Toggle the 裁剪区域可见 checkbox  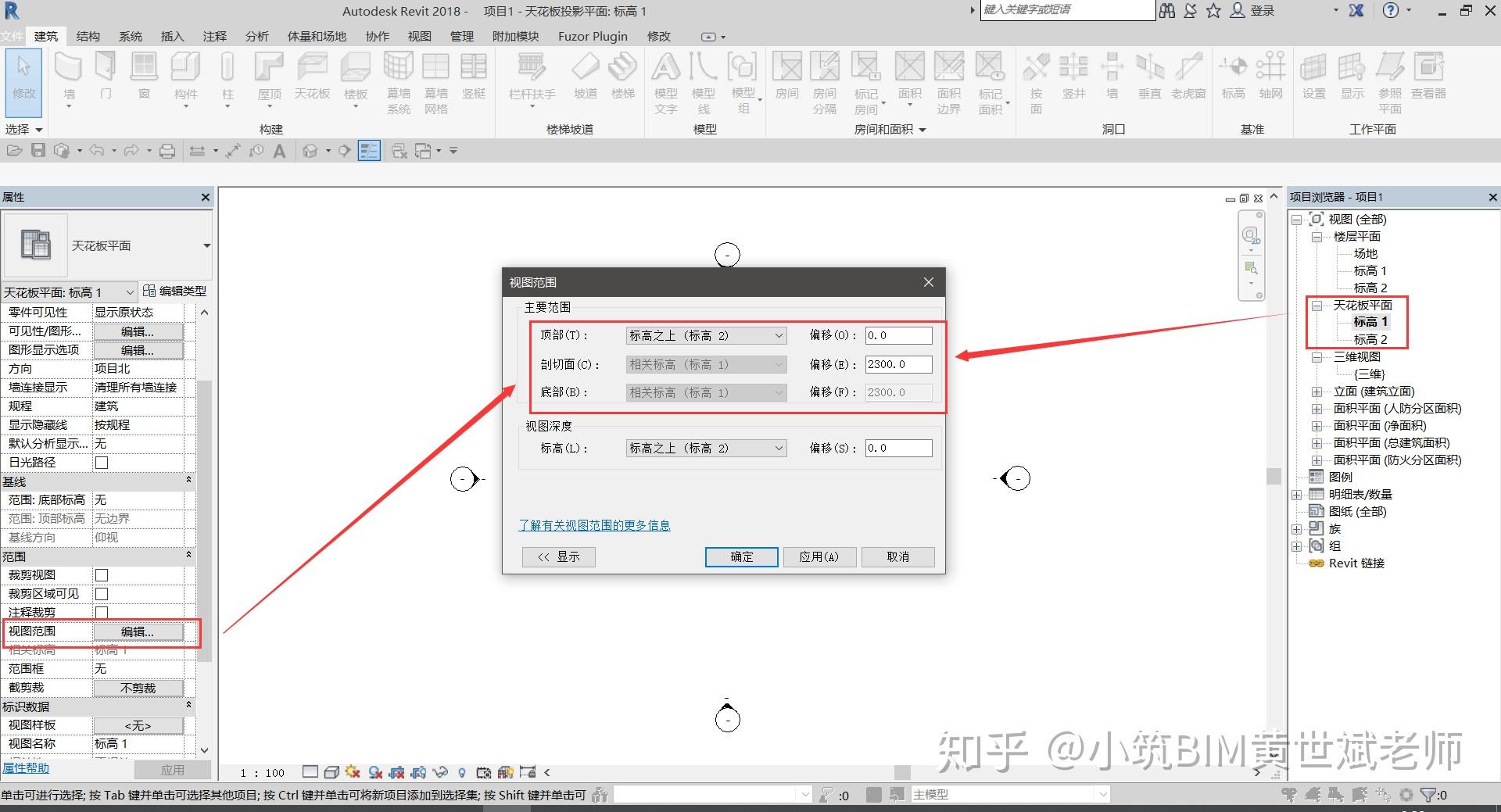pyautogui.click(x=102, y=593)
